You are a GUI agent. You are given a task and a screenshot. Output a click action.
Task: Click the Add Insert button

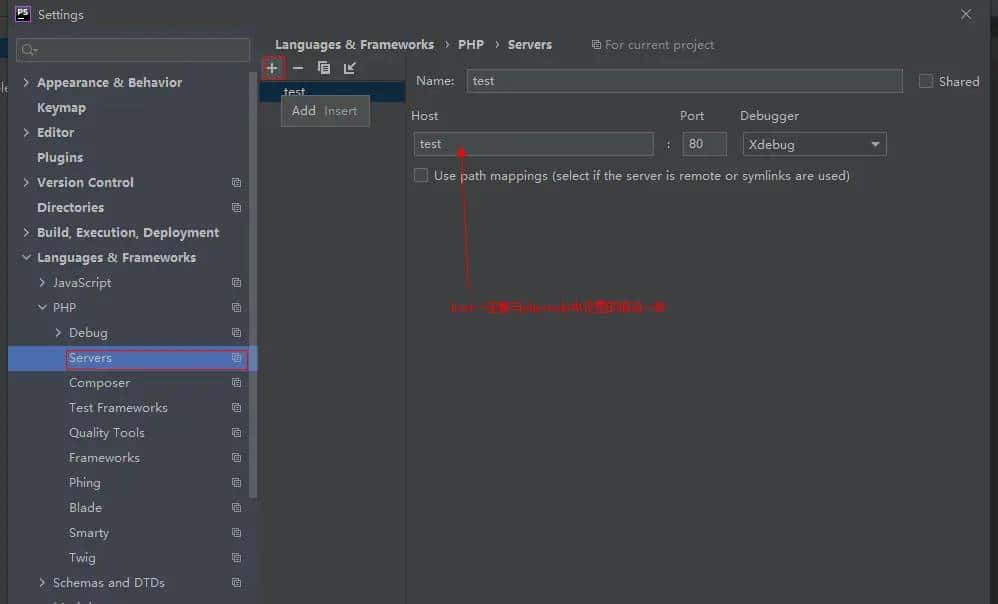point(324,111)
